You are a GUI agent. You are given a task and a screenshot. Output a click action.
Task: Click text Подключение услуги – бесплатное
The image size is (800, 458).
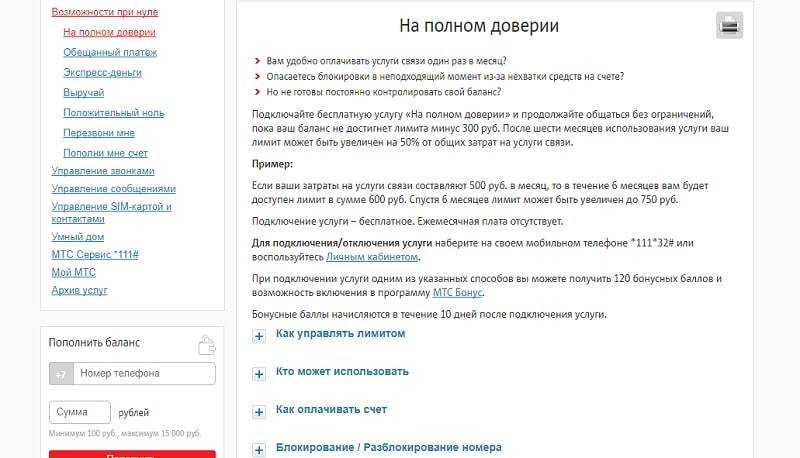click(334, 222)
